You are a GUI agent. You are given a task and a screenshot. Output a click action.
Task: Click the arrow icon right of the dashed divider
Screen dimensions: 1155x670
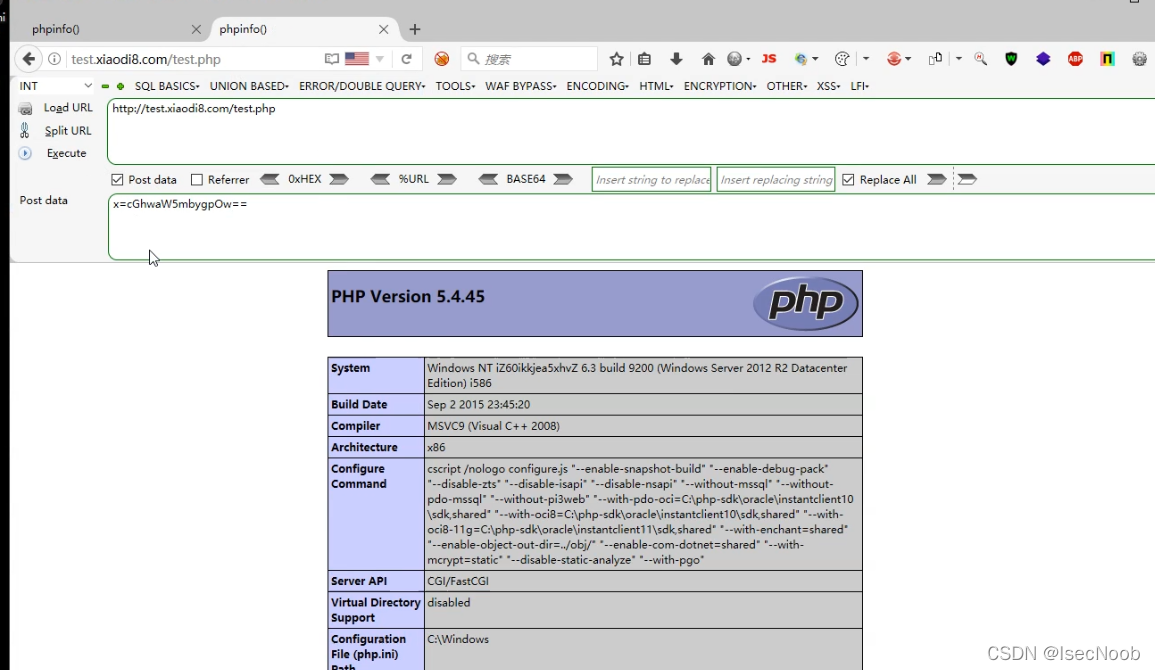click(967, 179)
